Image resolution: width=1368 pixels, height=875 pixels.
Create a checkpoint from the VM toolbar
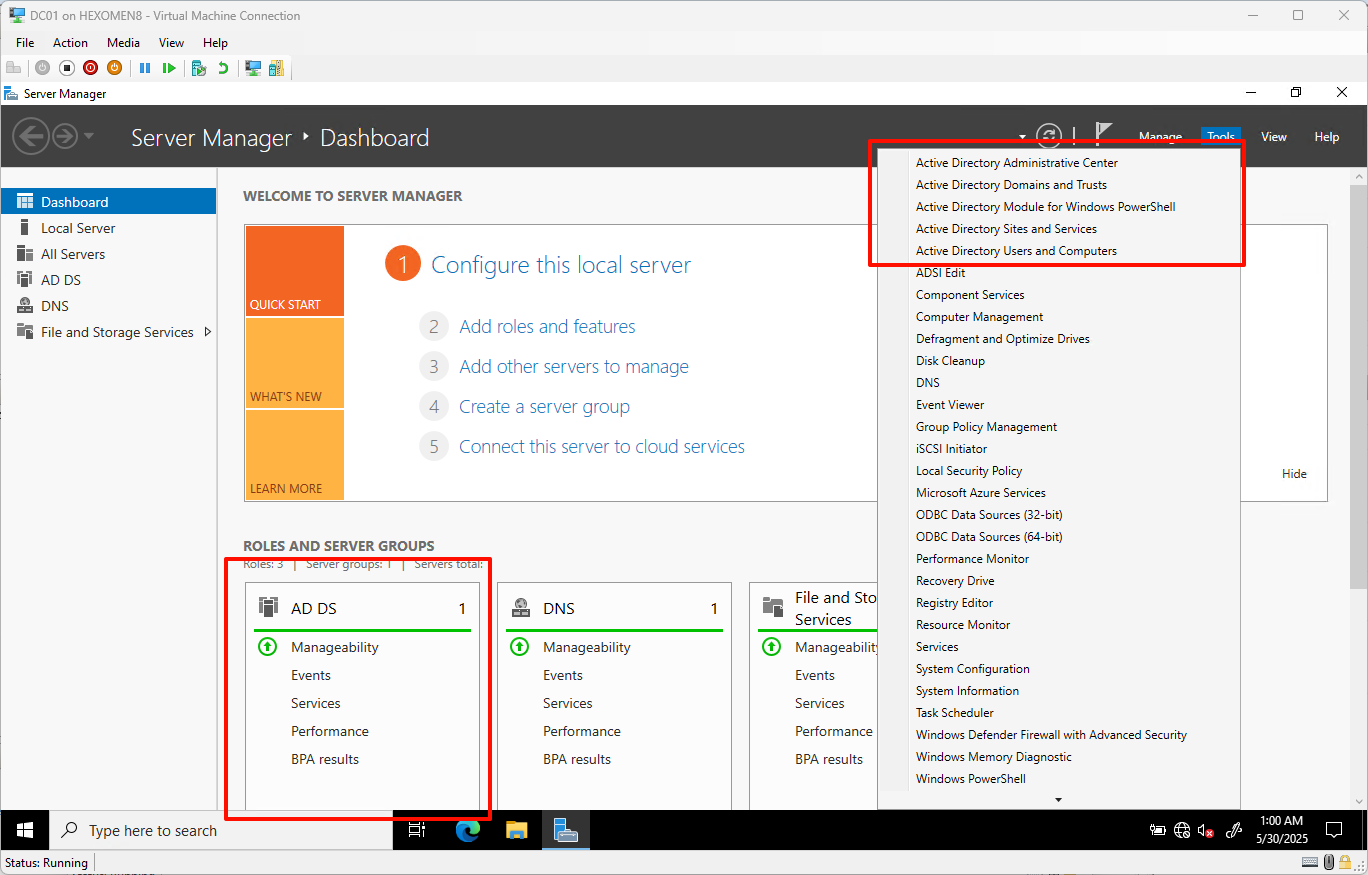(x=199, y=68)
